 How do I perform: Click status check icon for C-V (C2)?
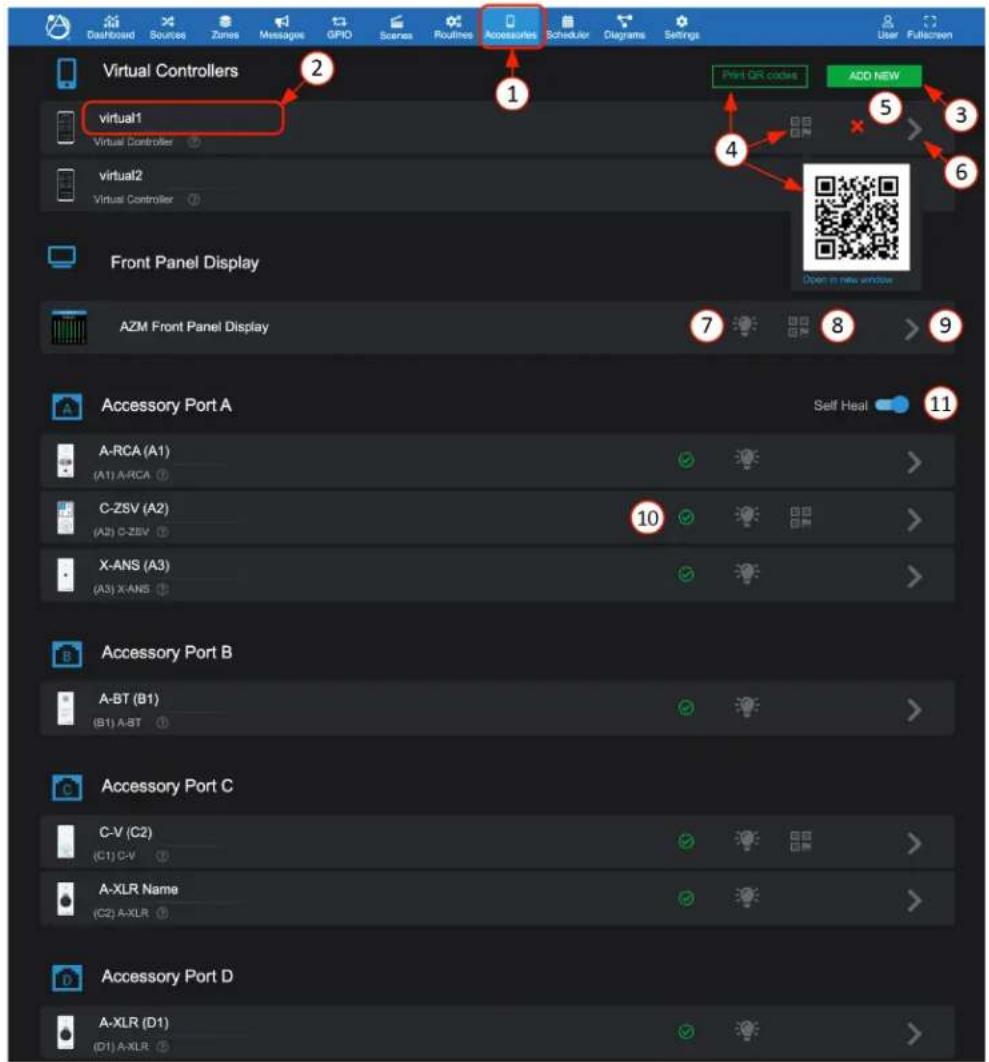pos(686,841)
